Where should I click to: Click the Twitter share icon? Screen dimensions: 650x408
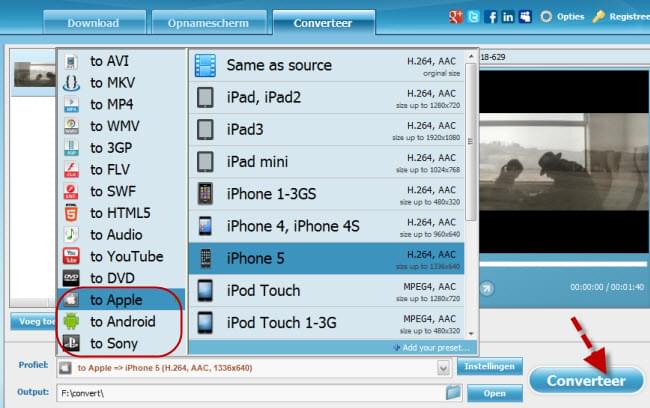[x=473, y=17]
